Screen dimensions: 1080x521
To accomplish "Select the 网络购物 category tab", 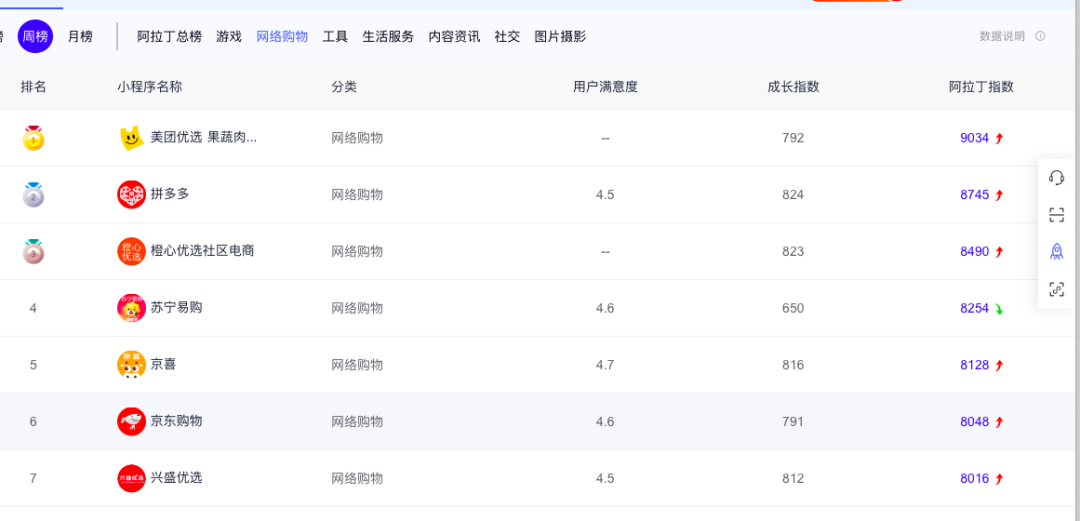I will 282,37.
